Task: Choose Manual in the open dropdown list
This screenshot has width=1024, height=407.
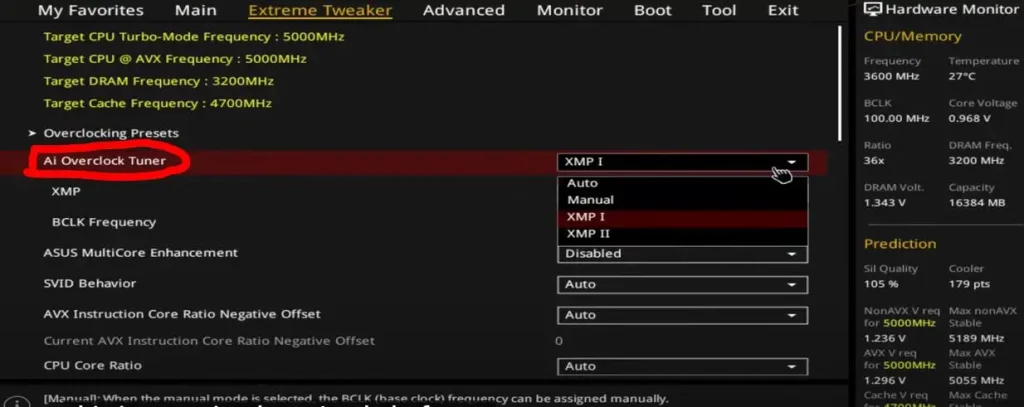Action: point(682,200)
